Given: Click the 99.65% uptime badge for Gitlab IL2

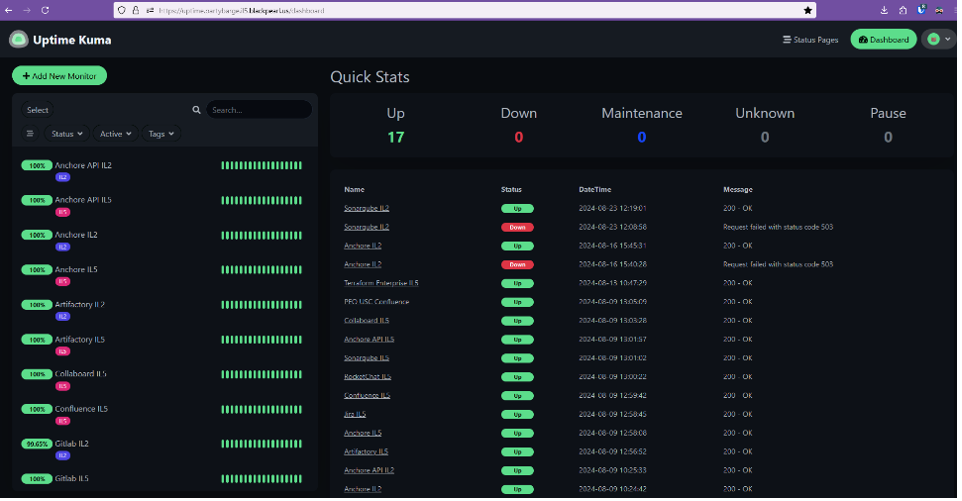Looking at the screenshot, I should click(x=37, y=444).
